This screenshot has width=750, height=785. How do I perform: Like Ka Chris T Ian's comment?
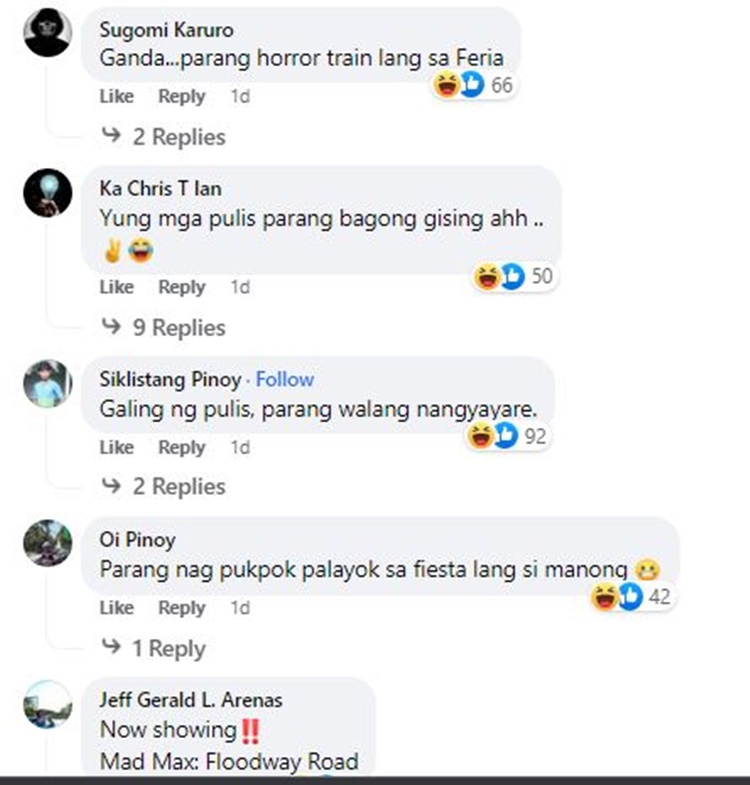pos(117,287)
